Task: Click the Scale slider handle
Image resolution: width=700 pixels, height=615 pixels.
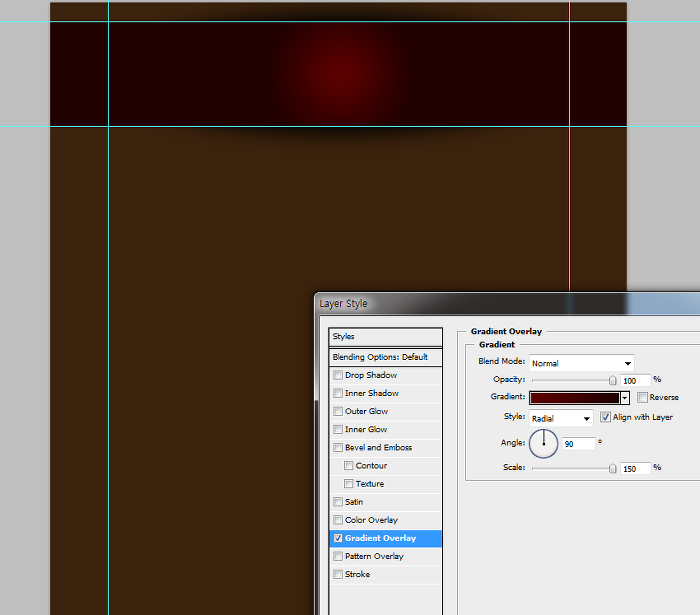Action: point(612,468)
